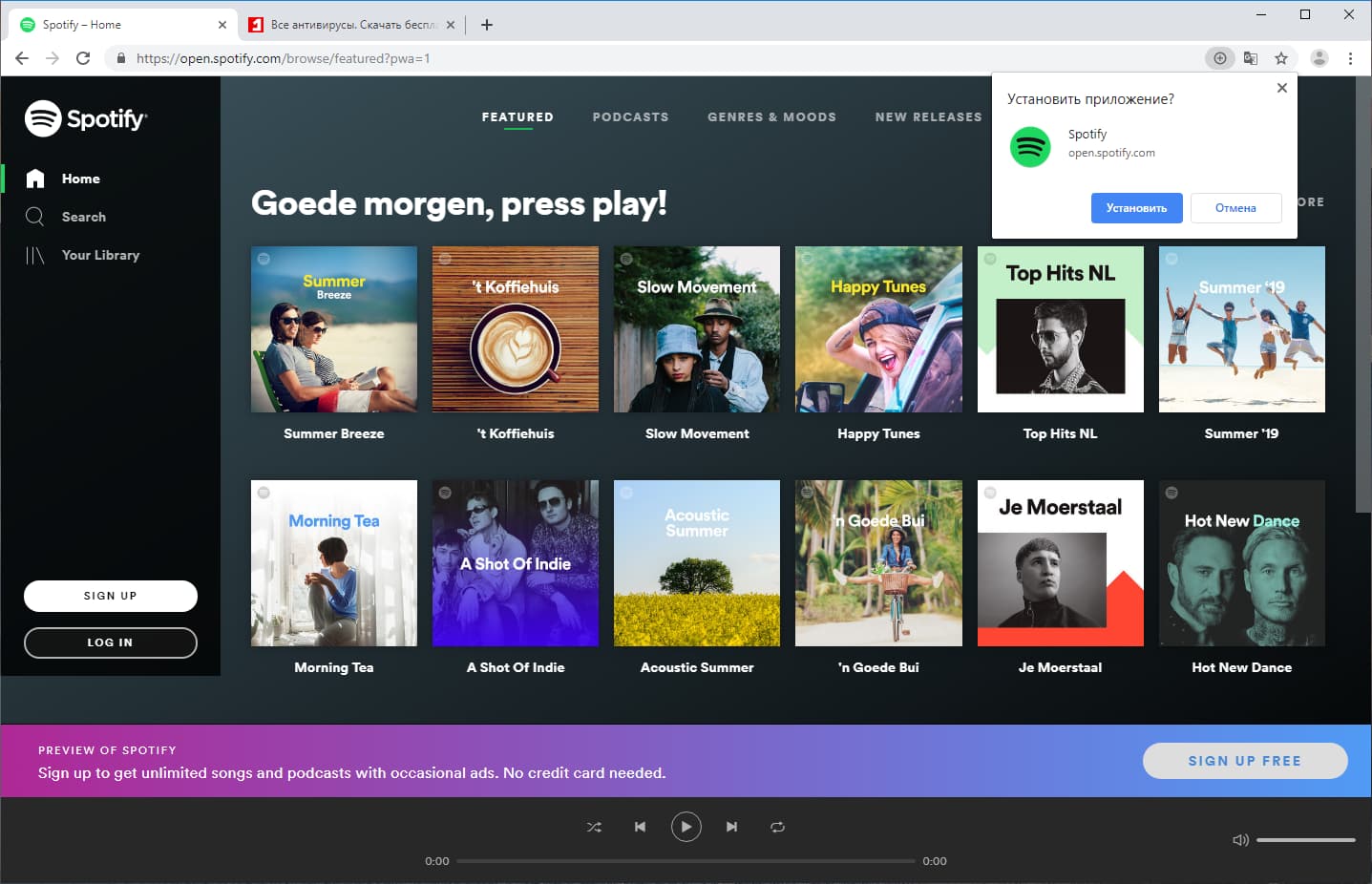
Task: Open Your Library in the sidebar
Action: click(82, 255)
